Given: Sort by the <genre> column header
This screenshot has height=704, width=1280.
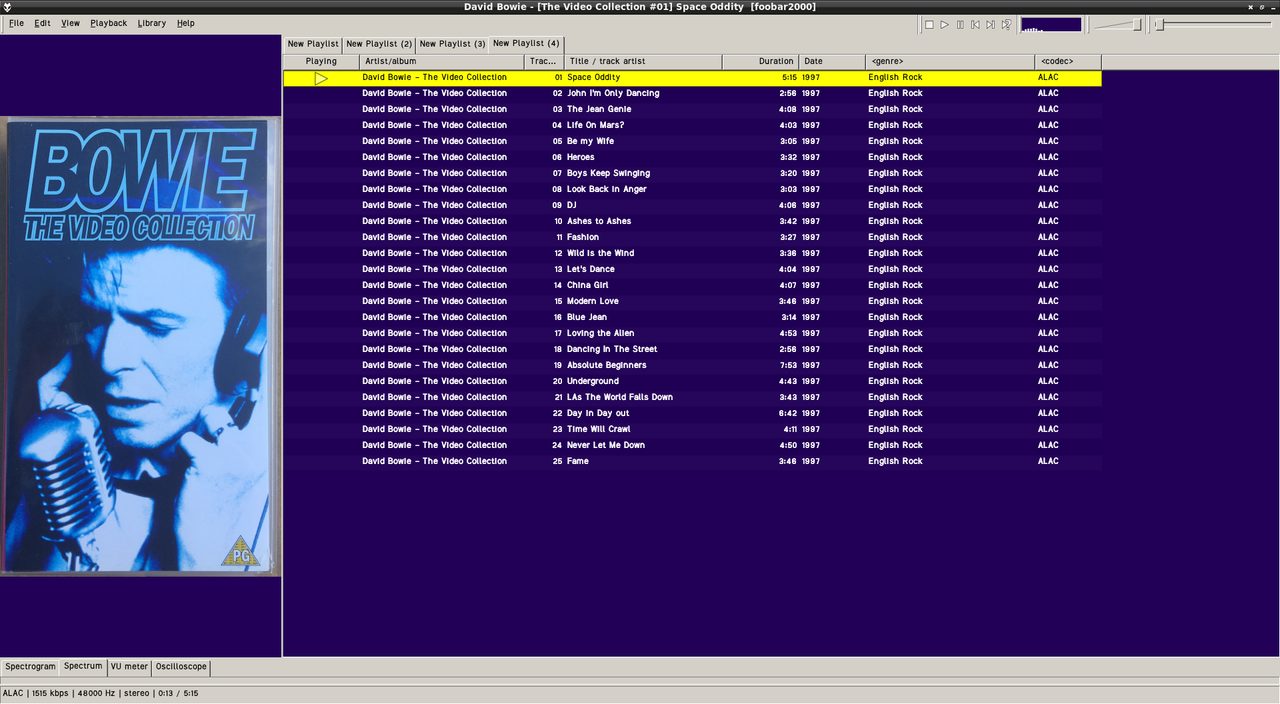Looking at the screenshot, I should (x=950, y=61).
